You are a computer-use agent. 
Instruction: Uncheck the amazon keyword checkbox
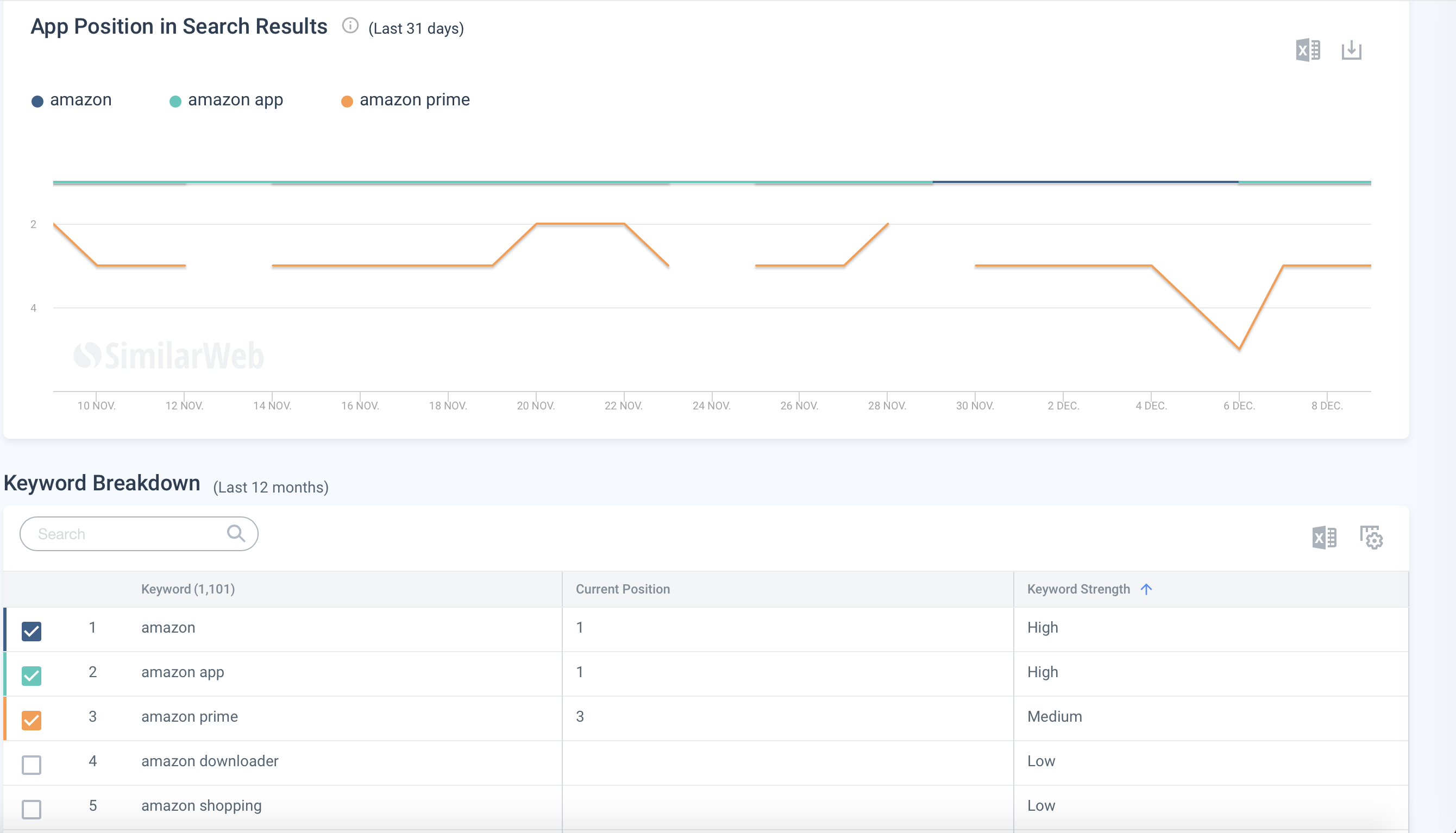click(32, 631)
